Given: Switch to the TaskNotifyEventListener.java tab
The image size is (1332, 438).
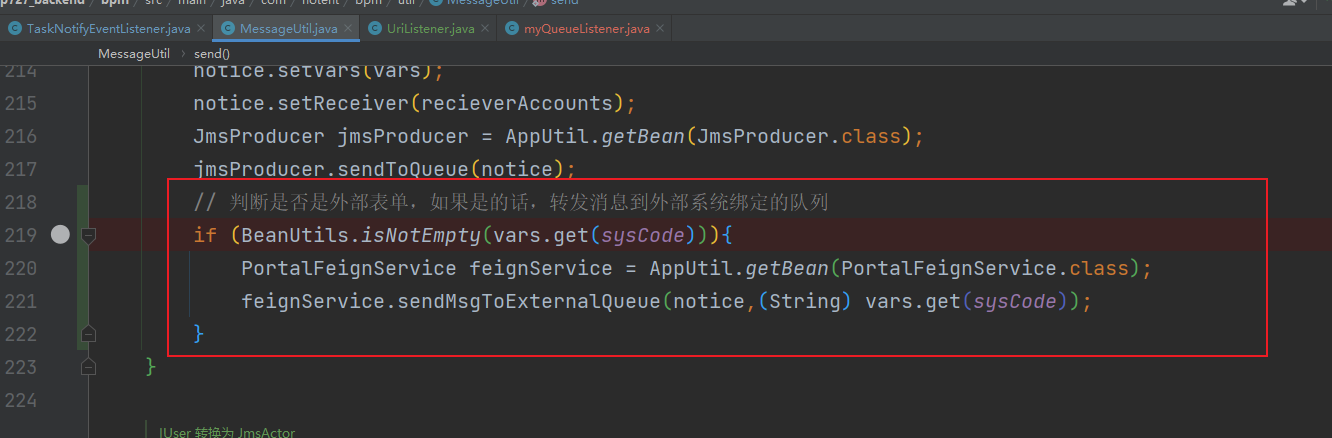Looking at the screenshot, I should (x=110, y=29).
